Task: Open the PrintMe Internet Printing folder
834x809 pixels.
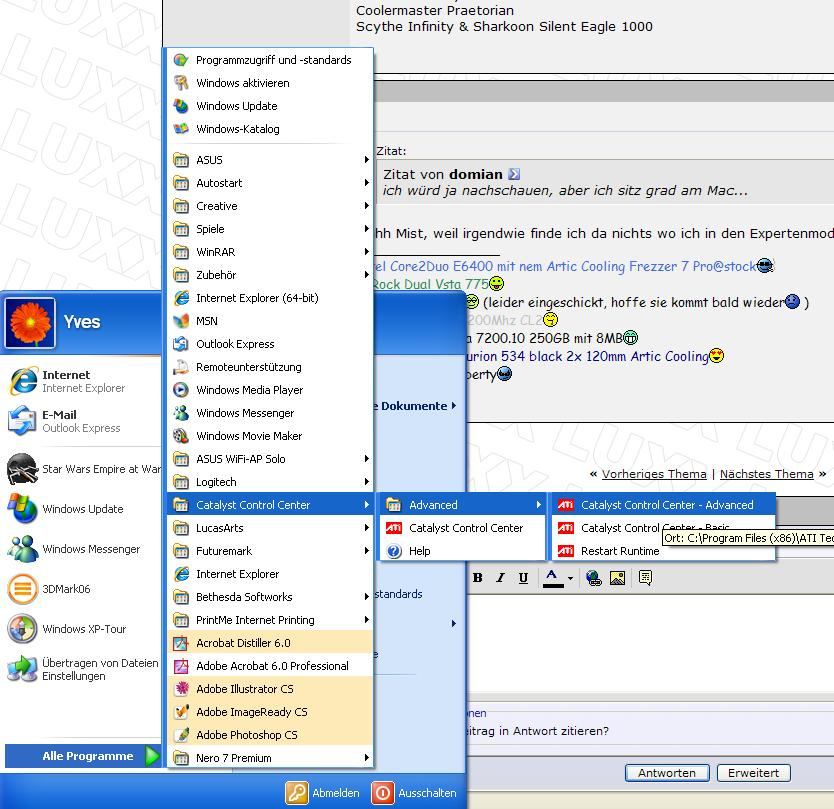Action: [x=270, y=620]
